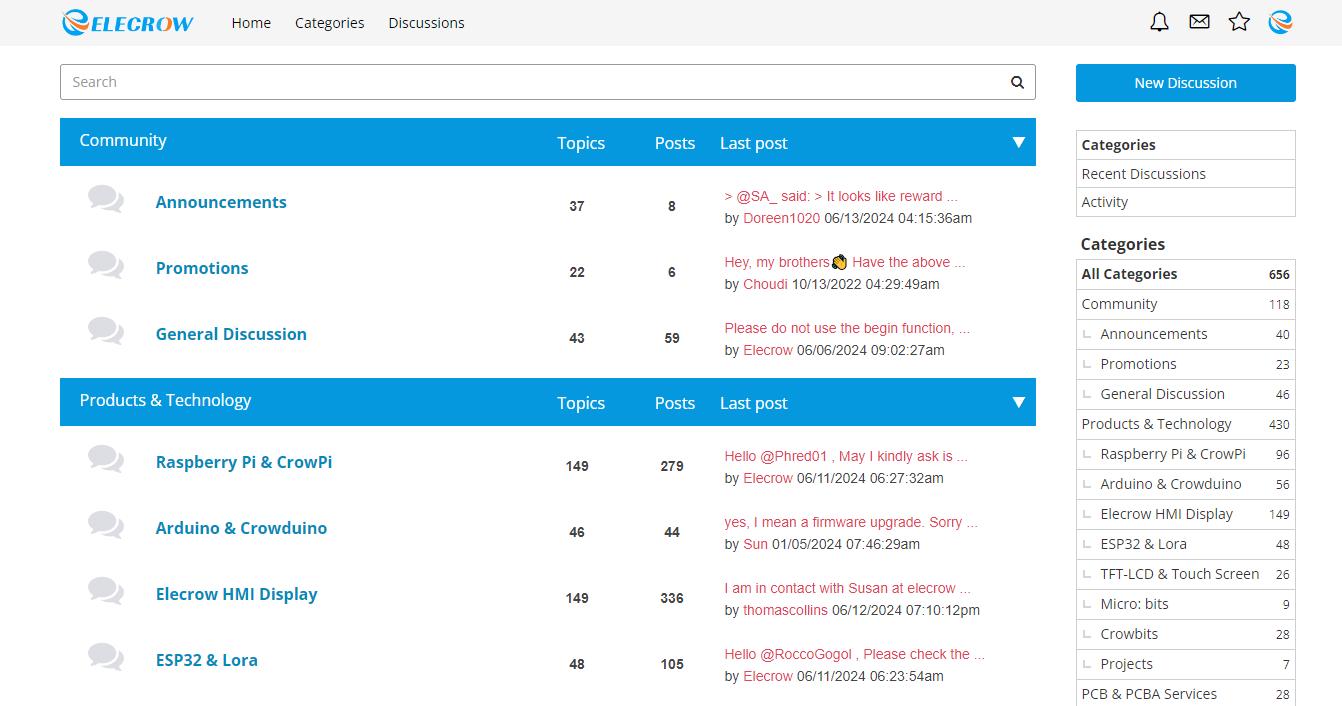Image resolution: width=1342 pixels, height=706 pixels.
Task: Open Raspberry Pi & CrowPi category
Action: [x=244, y=462]
